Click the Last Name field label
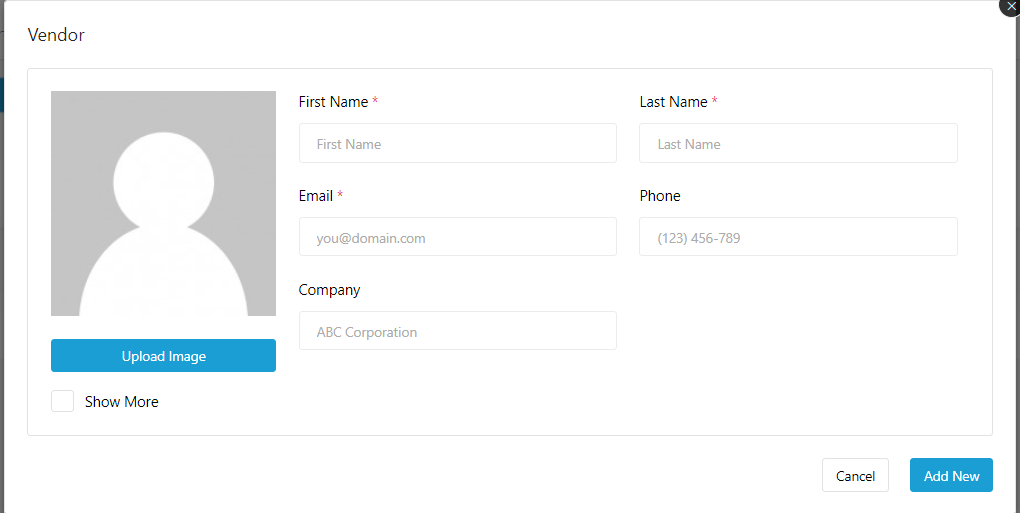This screenshot has height=513, width=1020. tap(673, 102)
